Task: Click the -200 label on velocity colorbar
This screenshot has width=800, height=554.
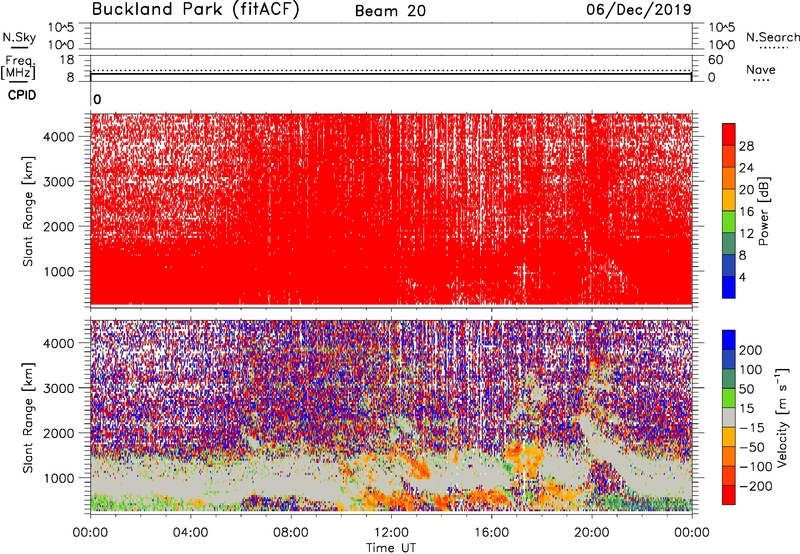Action: pyautogui.click(x=756, y=486)
